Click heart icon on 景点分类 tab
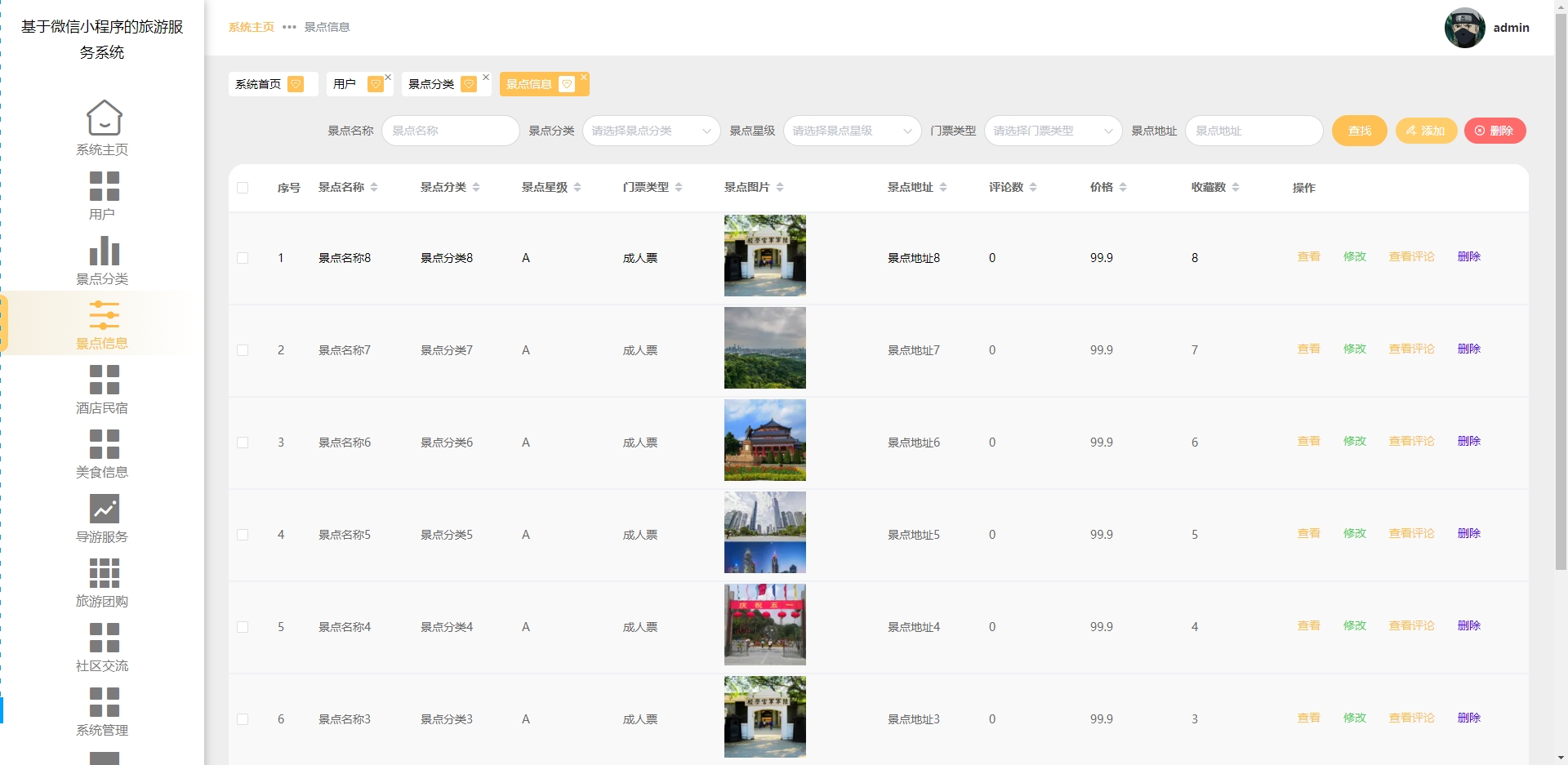The height and width of the screenshot is (765, 1568). (469, 84)
